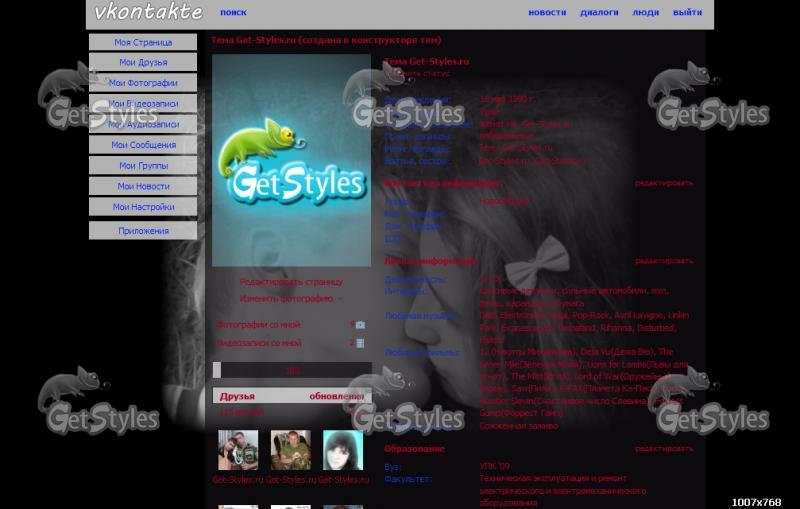Open люди in the top bar
The width and height of the screenshot is (800, 509).
point(645,12)
